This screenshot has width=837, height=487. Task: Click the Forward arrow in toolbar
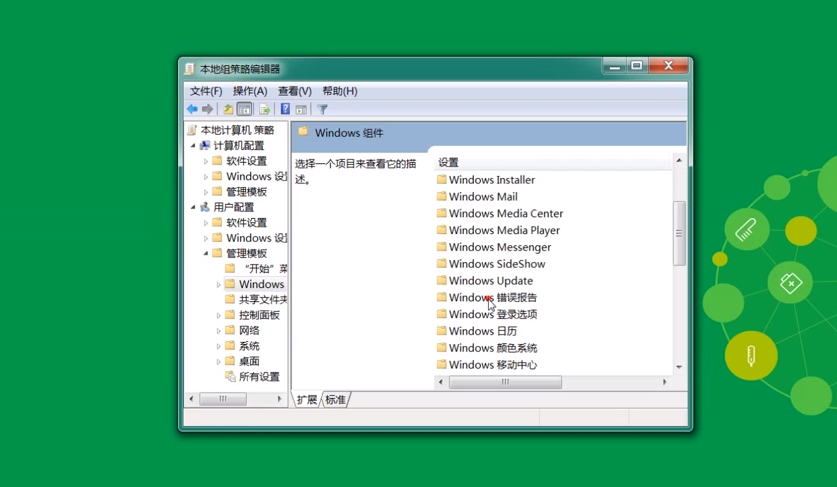coord(207,109)
